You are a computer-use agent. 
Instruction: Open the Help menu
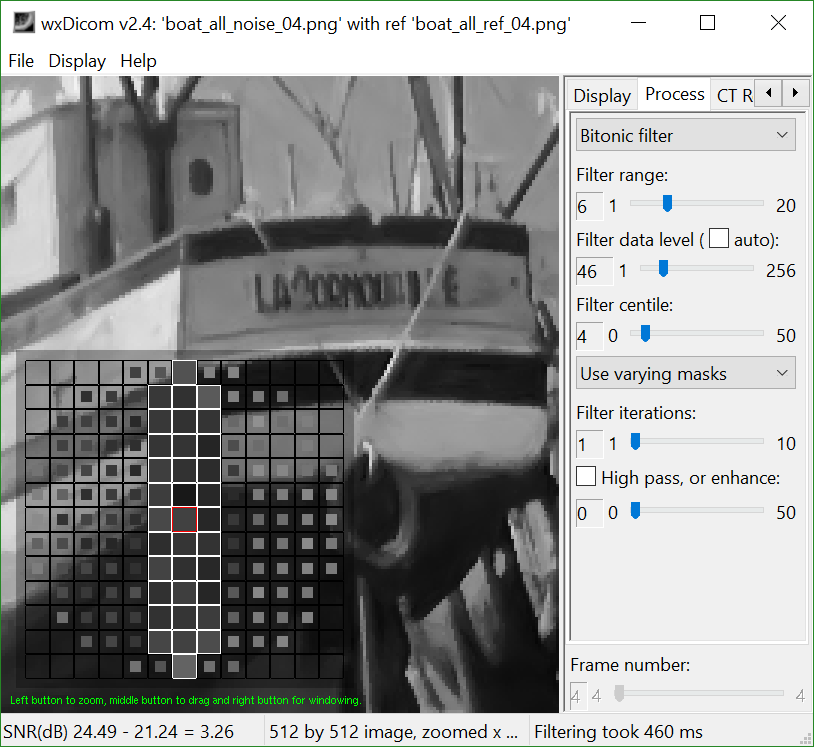coord(138,61)
